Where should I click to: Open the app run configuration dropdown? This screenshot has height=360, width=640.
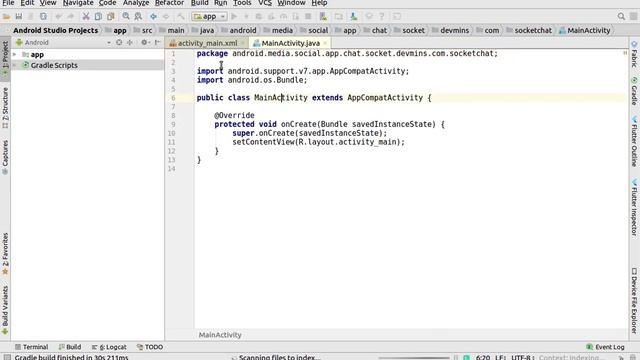pos(209,17)
